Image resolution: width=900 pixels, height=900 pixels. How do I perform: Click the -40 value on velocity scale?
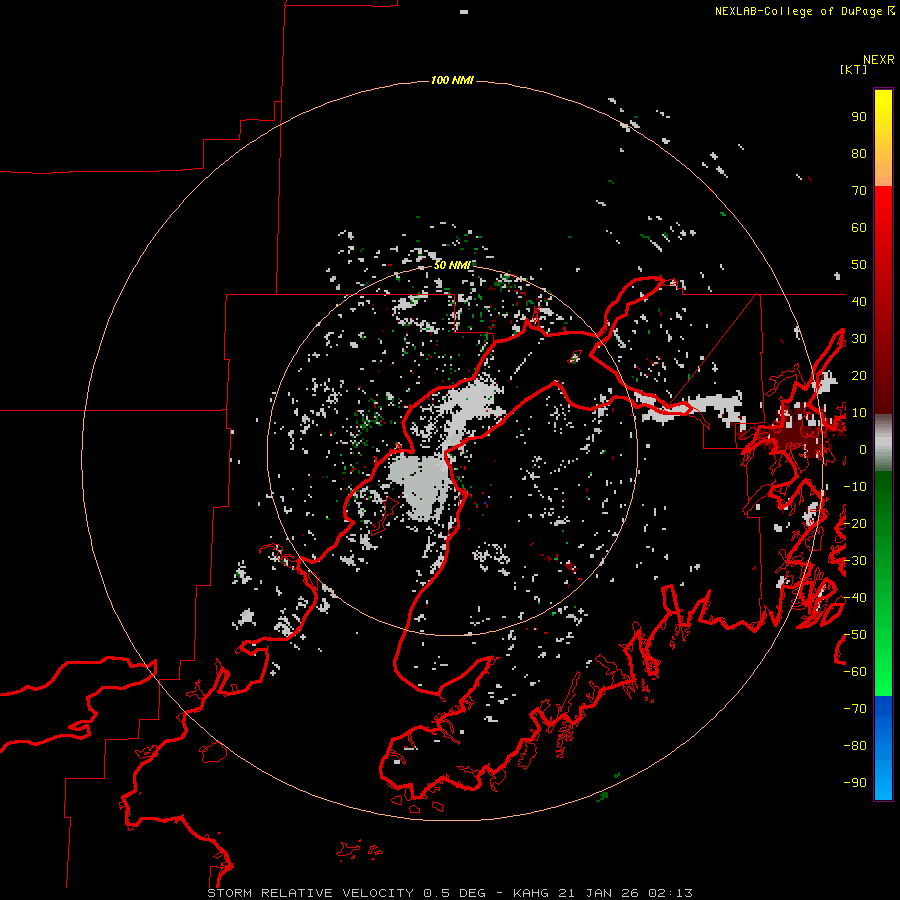(855, 598)
